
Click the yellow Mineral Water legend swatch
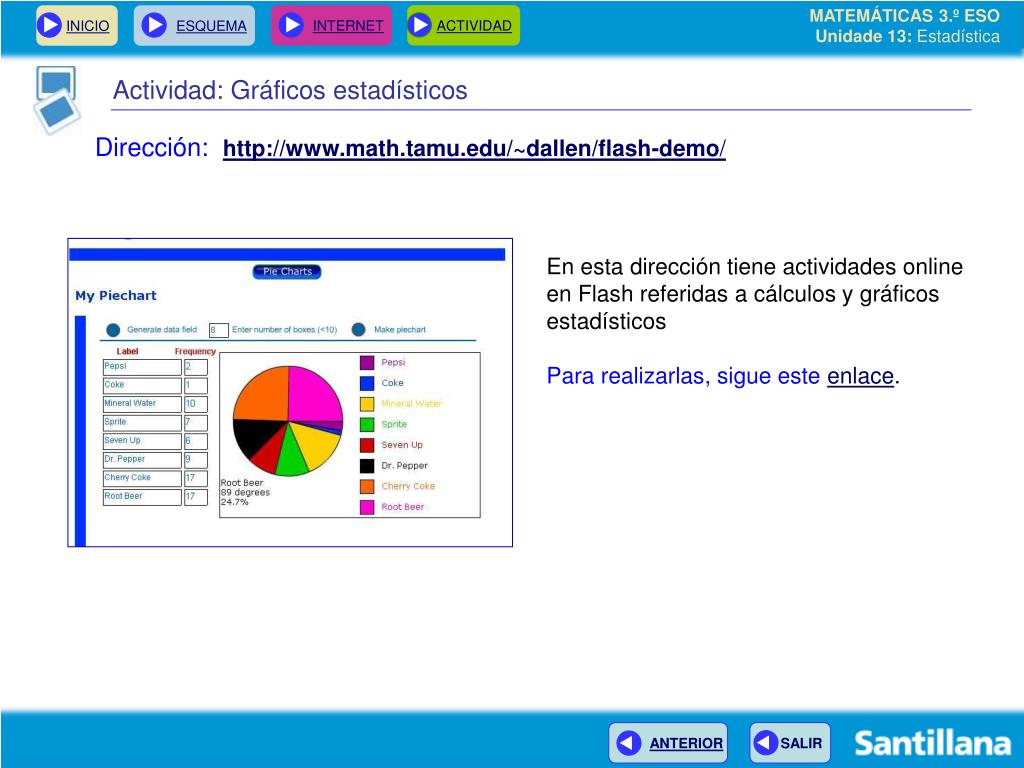367,404
